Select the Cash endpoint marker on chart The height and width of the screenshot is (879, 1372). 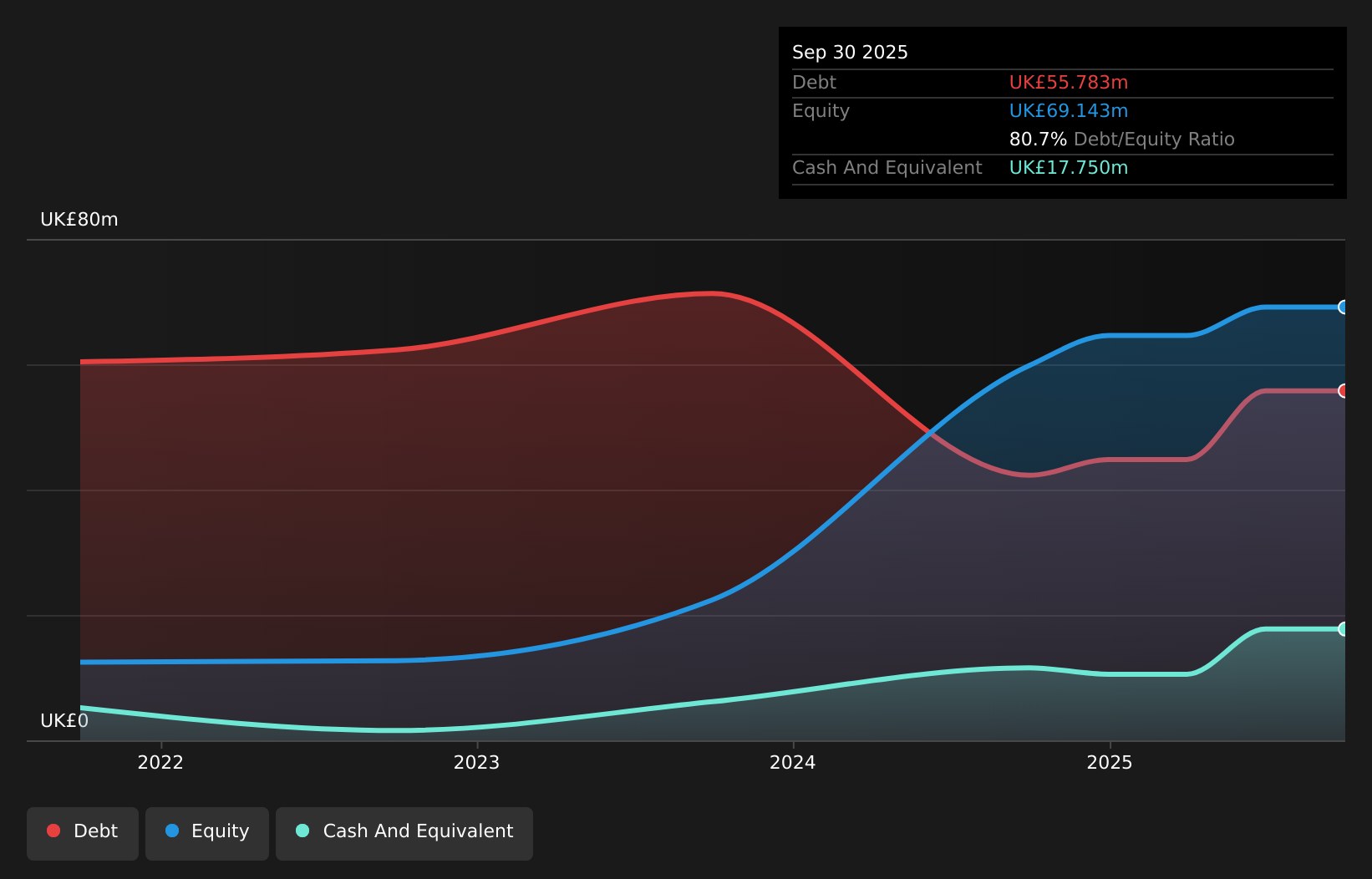tap(1344, 629)
